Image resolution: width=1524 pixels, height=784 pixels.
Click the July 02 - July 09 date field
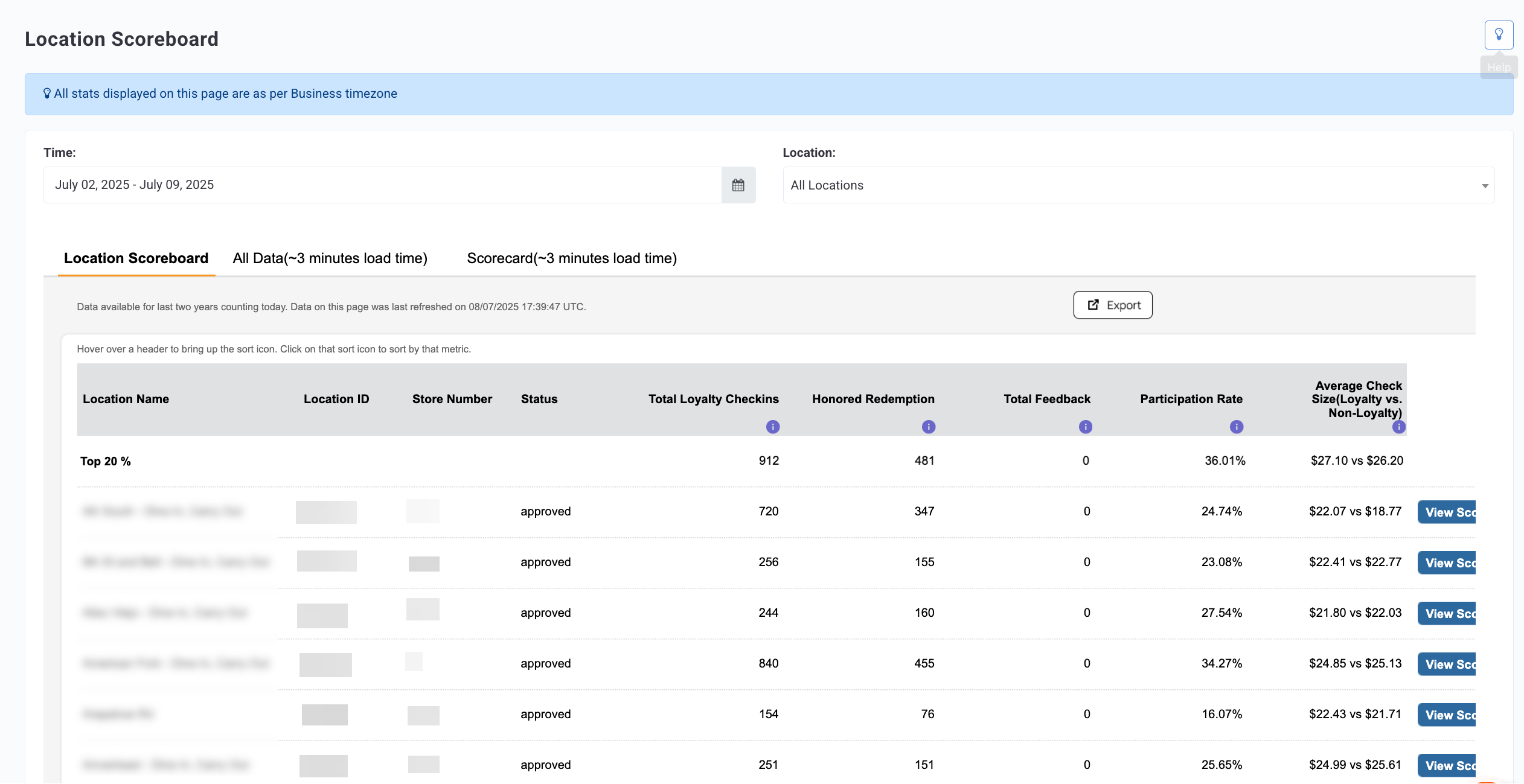[x=383, y=185]
